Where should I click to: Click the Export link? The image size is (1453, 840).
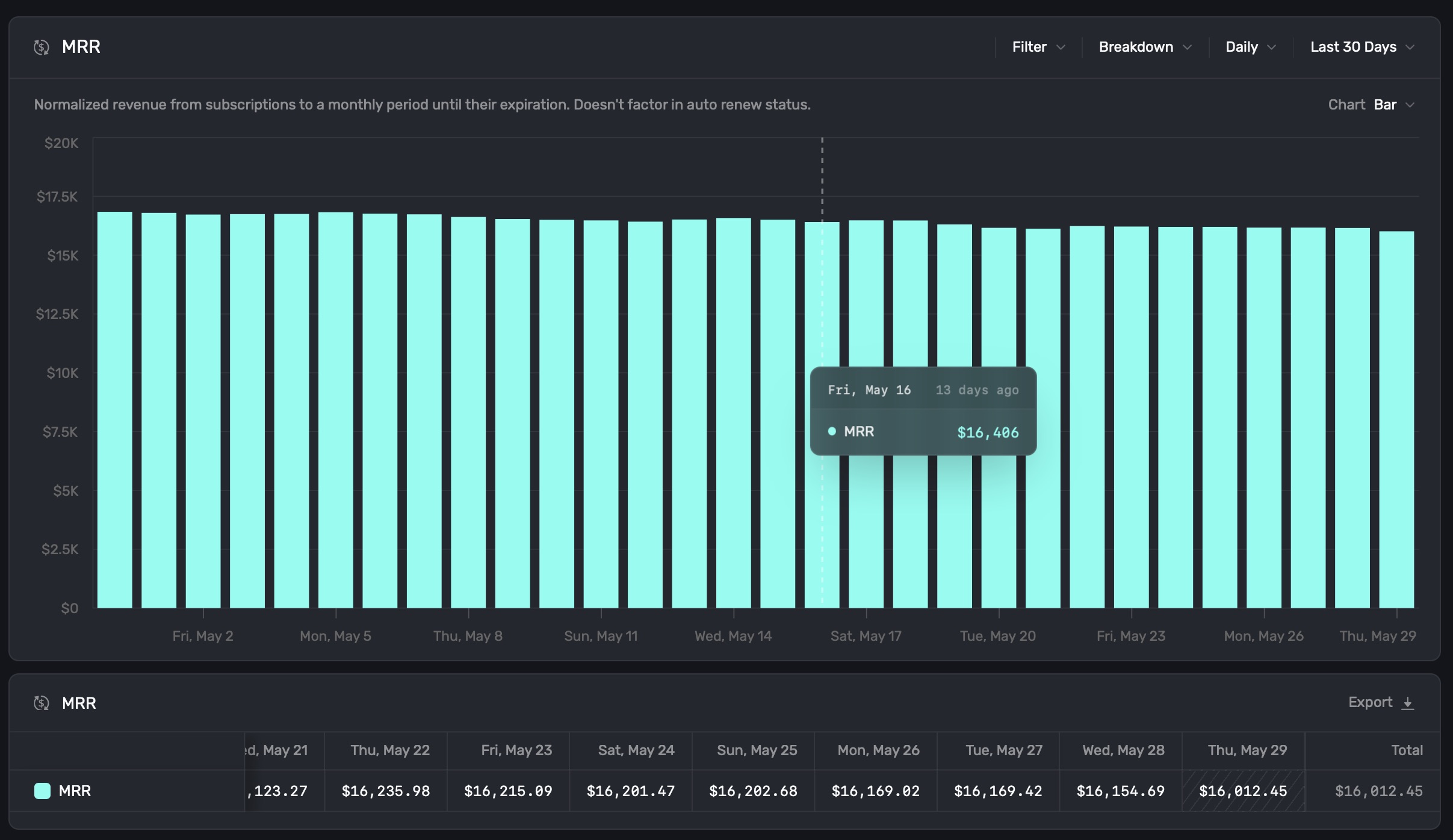coord(1370,702)
